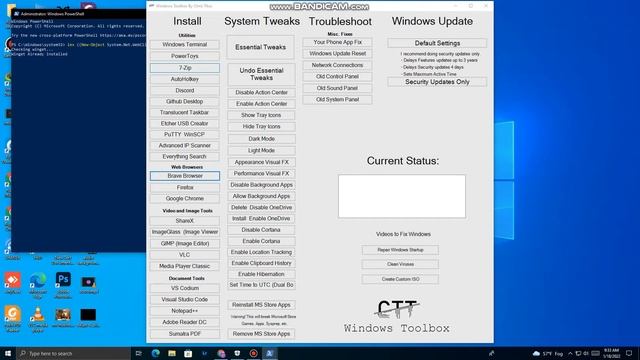Image resolution: width=640 pixels, height=360 pixels.
Task: Install Notepad++
Action: [185, 311]
